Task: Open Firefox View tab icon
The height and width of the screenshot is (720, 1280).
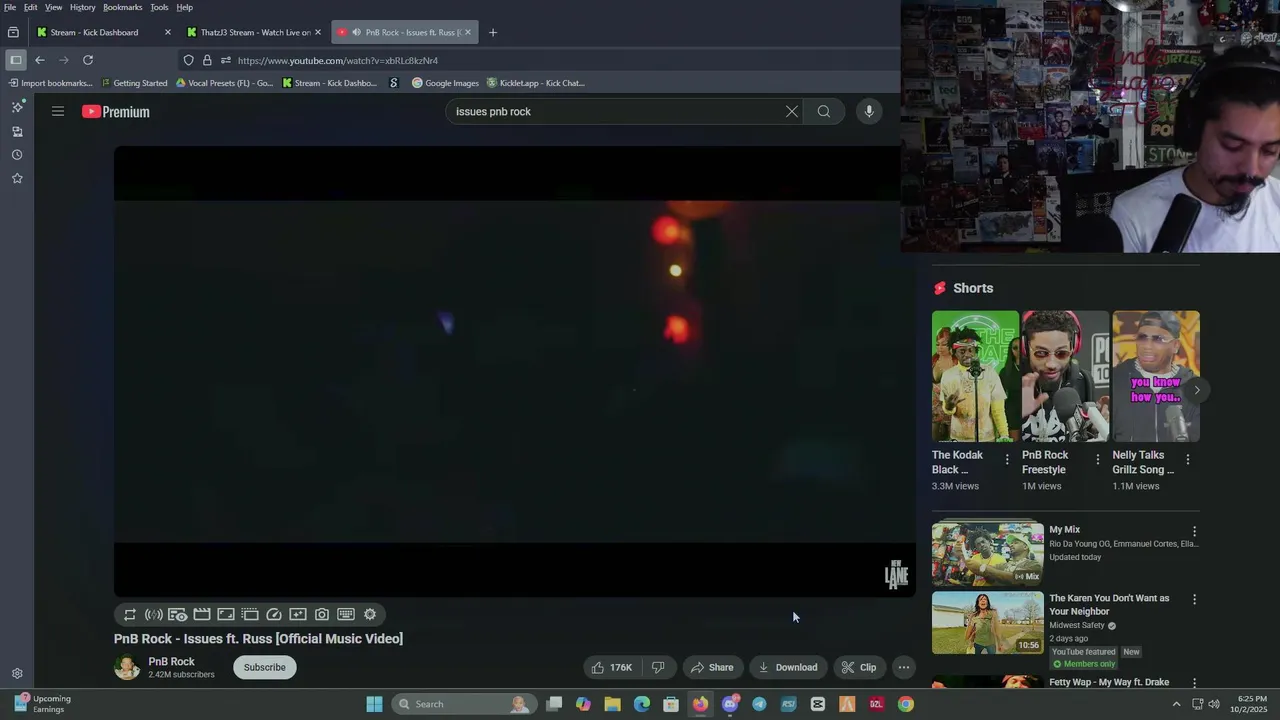Action: pos(13,32)
